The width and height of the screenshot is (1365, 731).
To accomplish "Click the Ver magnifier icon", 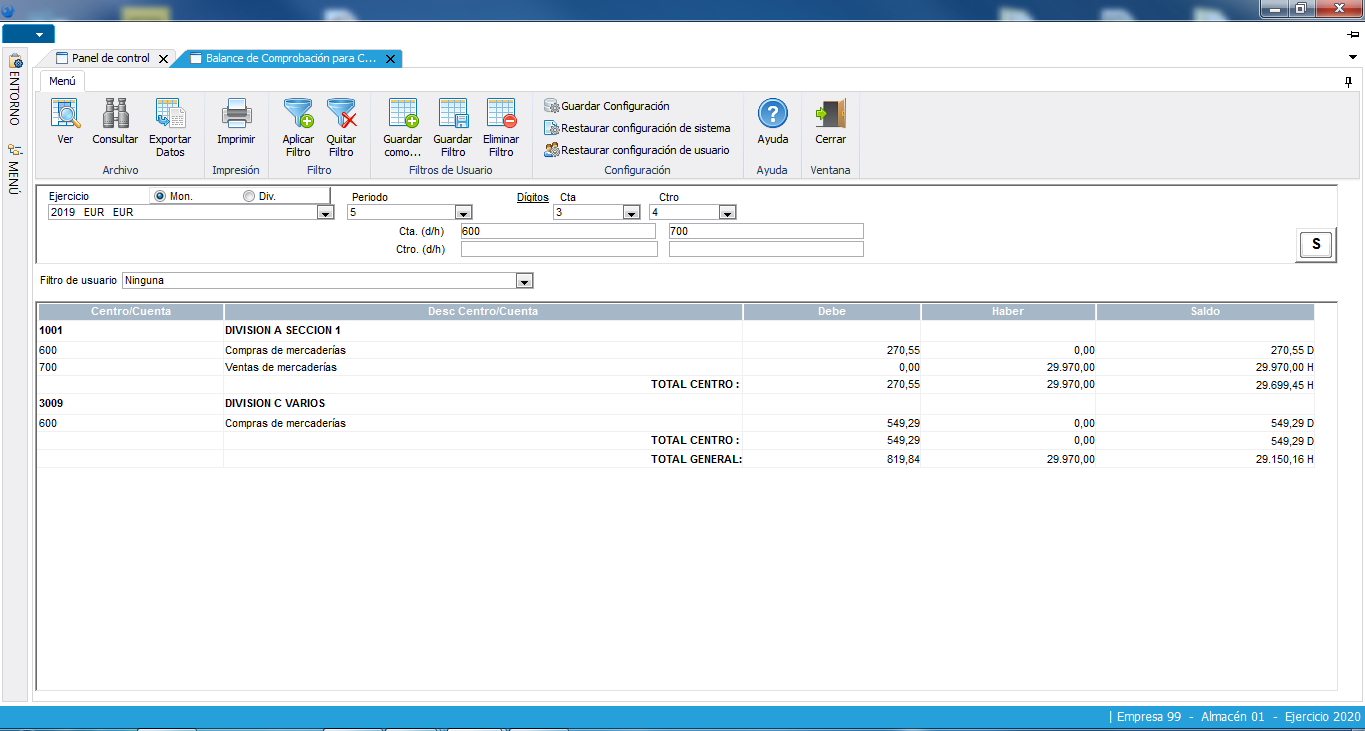I will pos(65,115).
